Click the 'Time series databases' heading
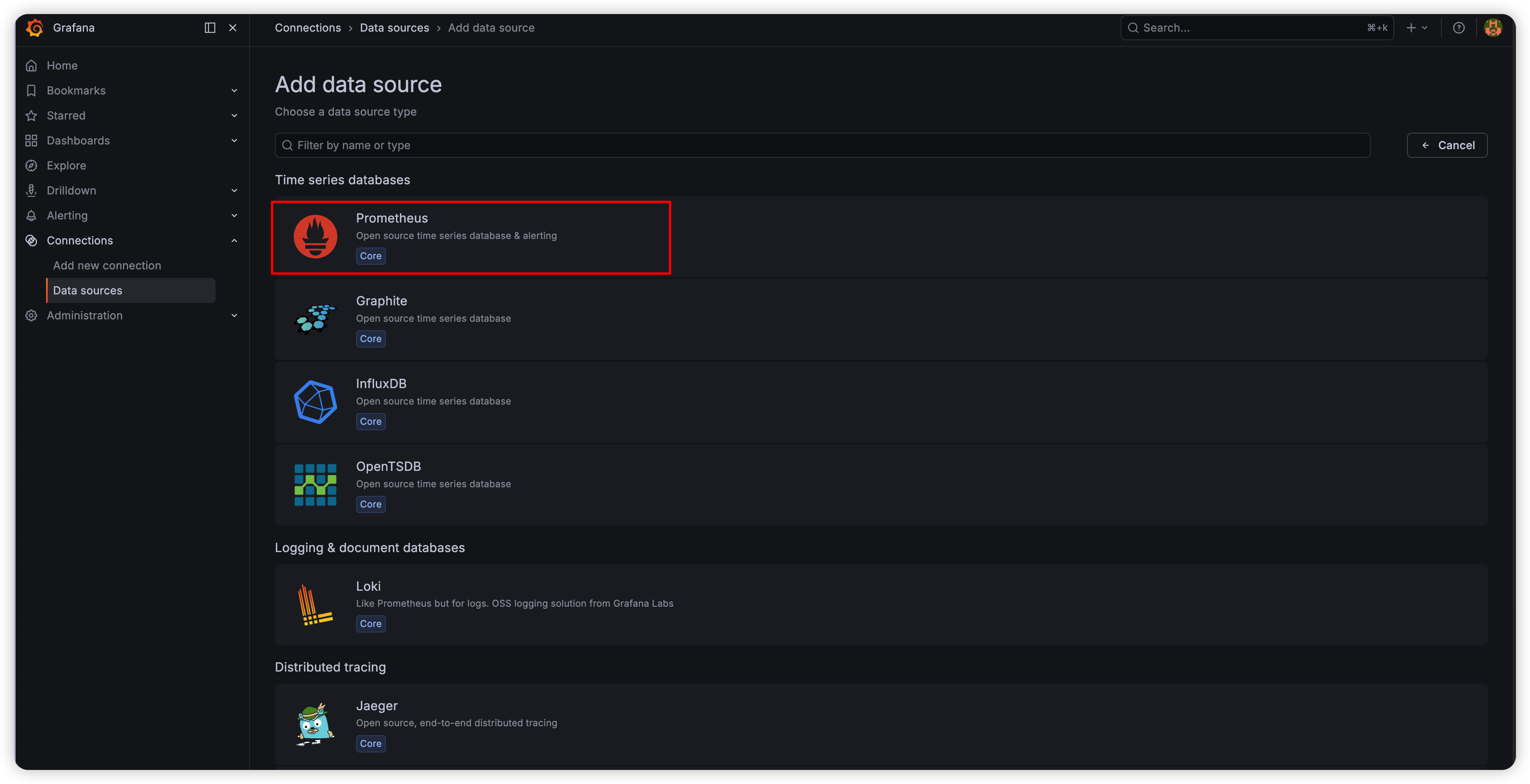Image resolution: width=1530 pixels, height=784 pixels. coord(343,180)
